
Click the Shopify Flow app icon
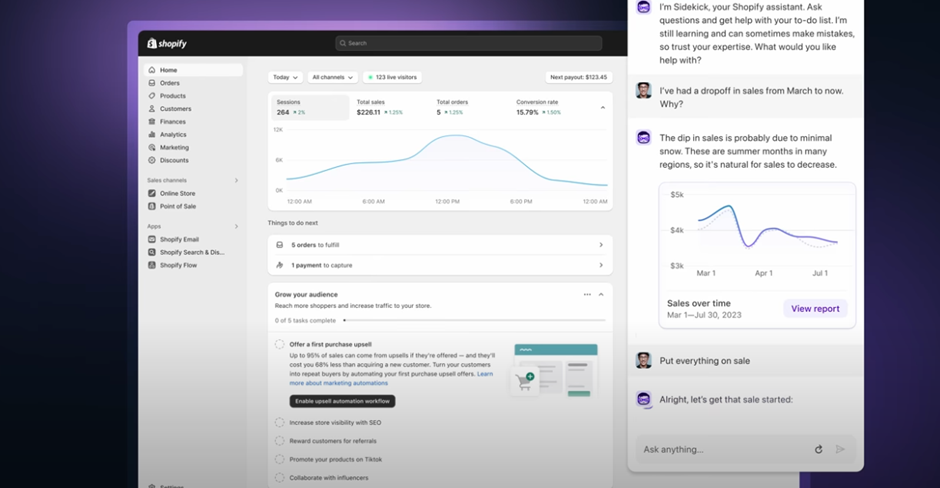(x=152, y=265)
